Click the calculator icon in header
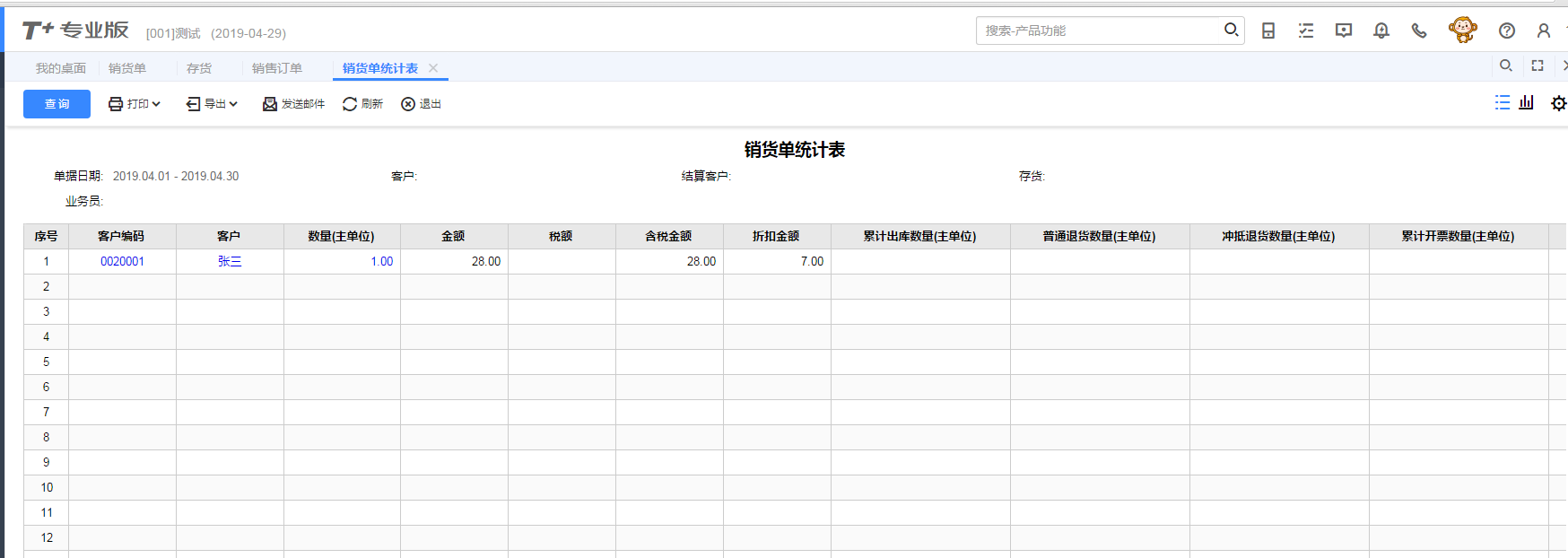This screenshot has width=1568, height=558. point(1268,31)
